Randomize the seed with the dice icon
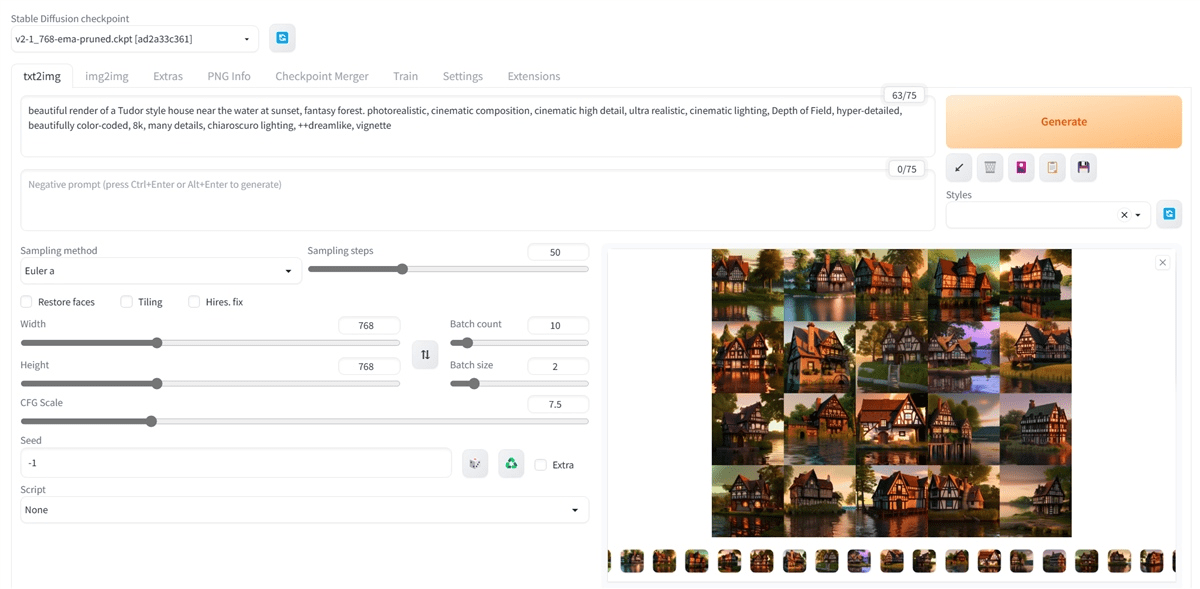 (x=475, y=464)
